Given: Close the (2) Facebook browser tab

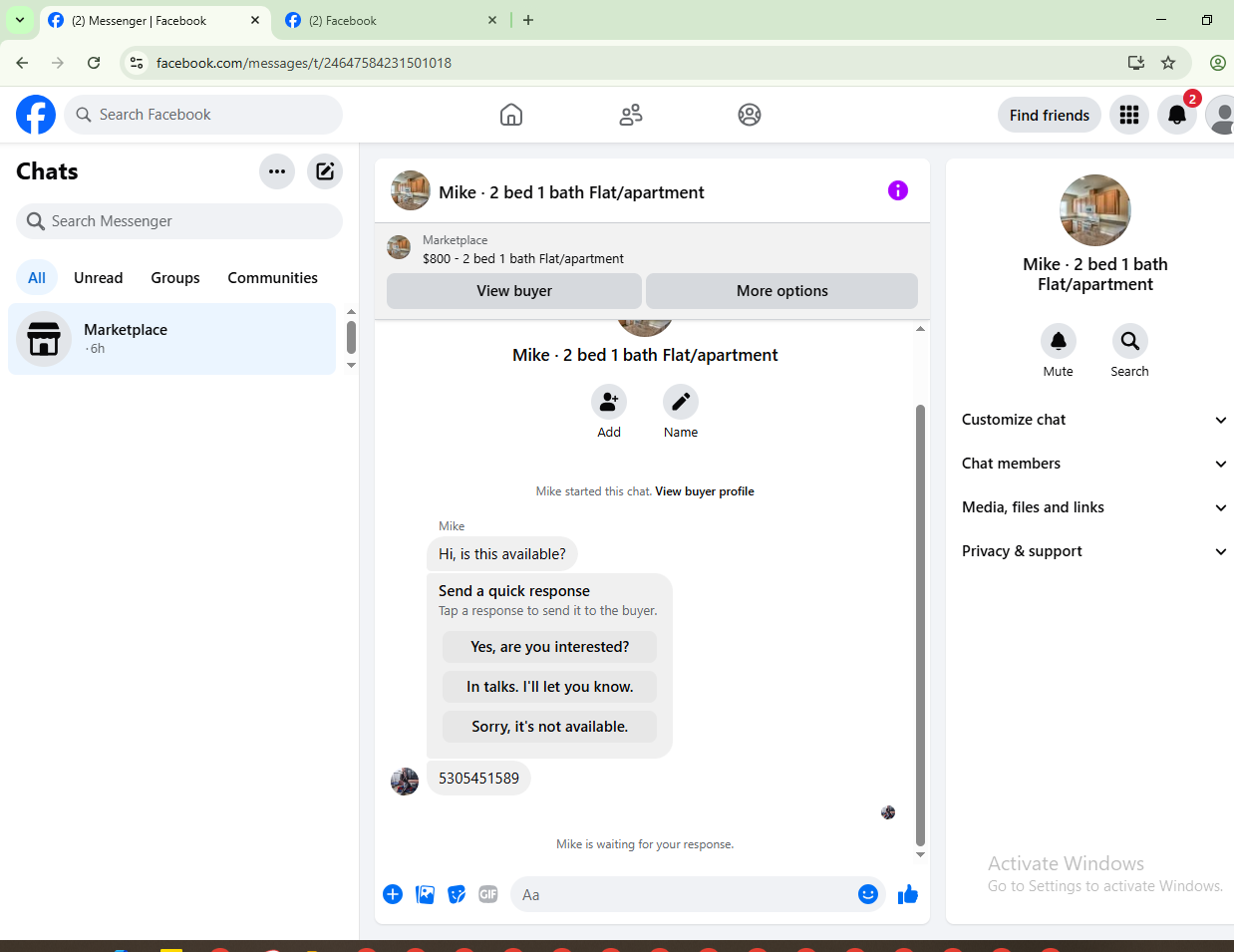Looking at the screenshot, I should click(492, 20).
